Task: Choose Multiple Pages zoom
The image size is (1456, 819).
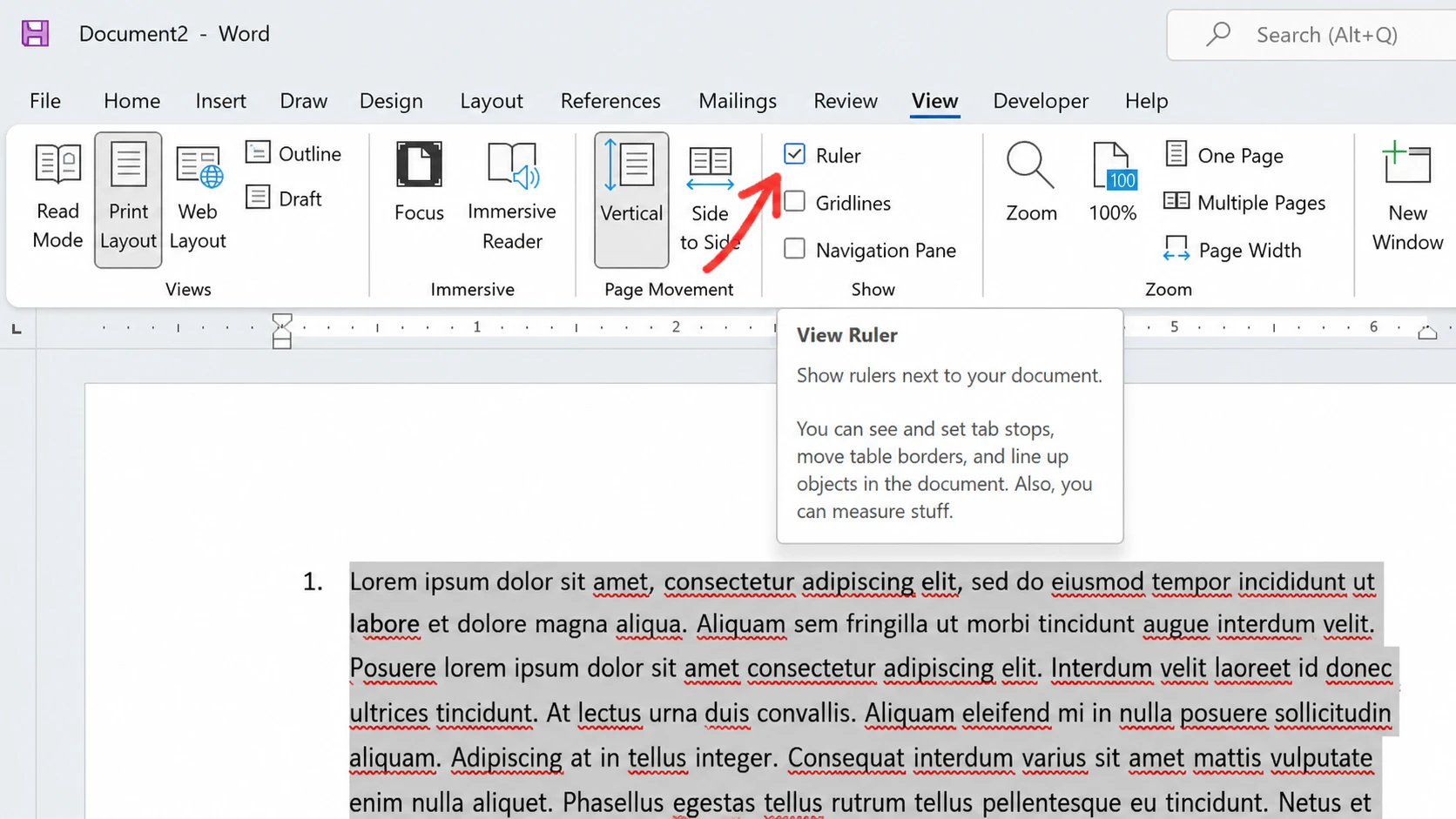Action: (1244, 202)
